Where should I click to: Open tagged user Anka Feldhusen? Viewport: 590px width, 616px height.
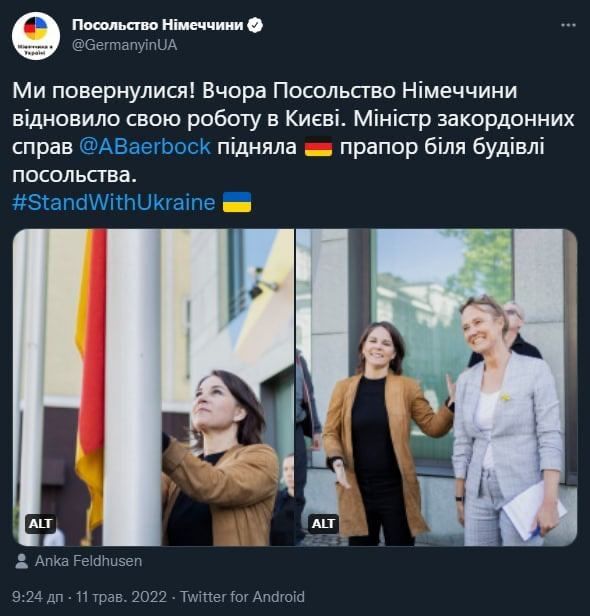(88, 561)
